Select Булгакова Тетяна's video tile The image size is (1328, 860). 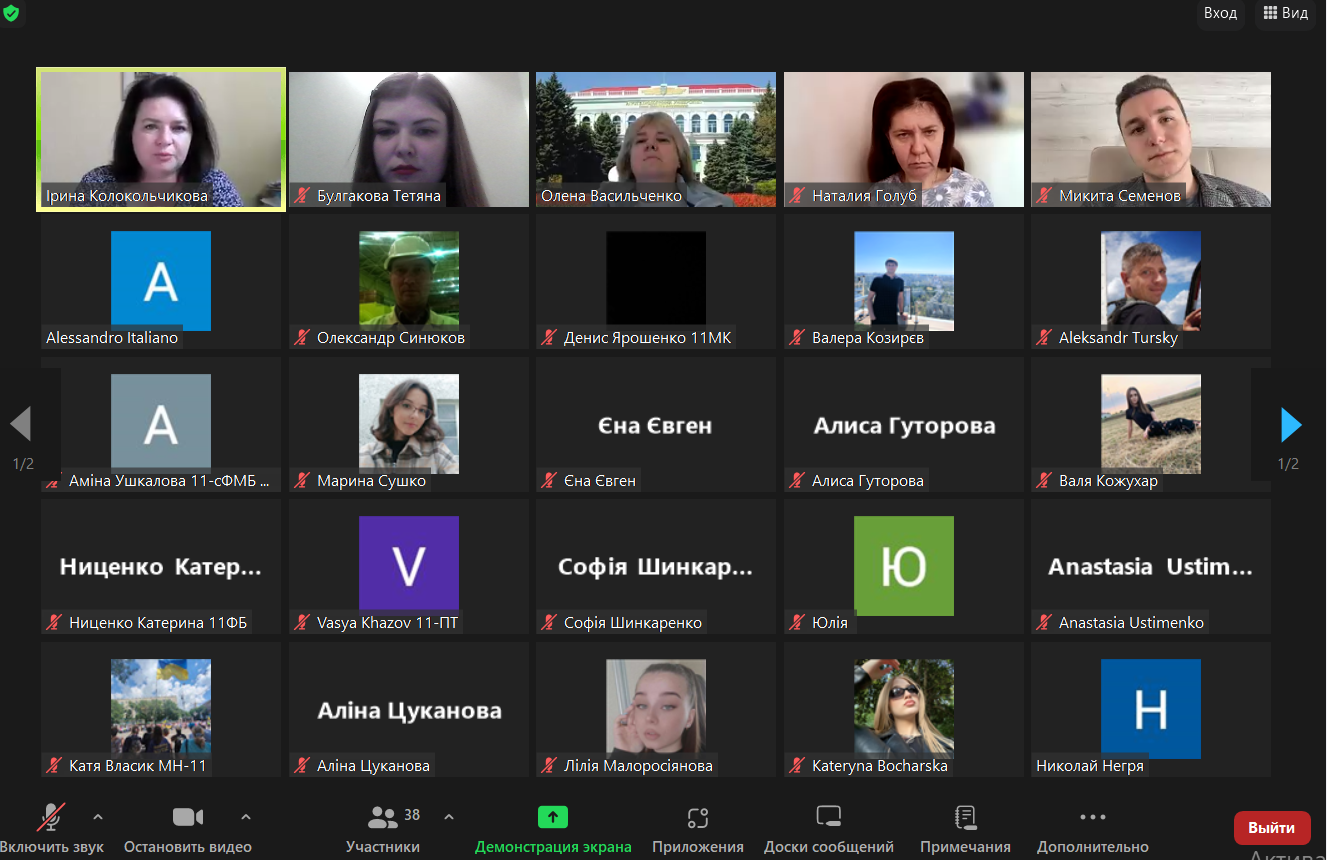[409, 139]
